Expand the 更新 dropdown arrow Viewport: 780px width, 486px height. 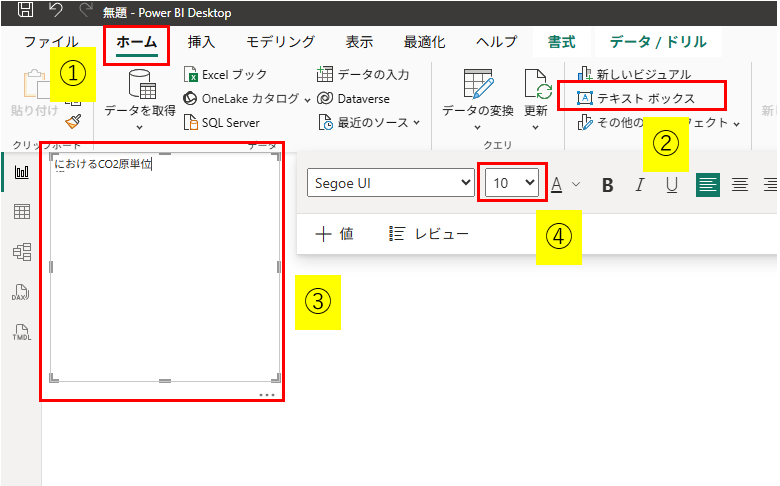[536, 127]
